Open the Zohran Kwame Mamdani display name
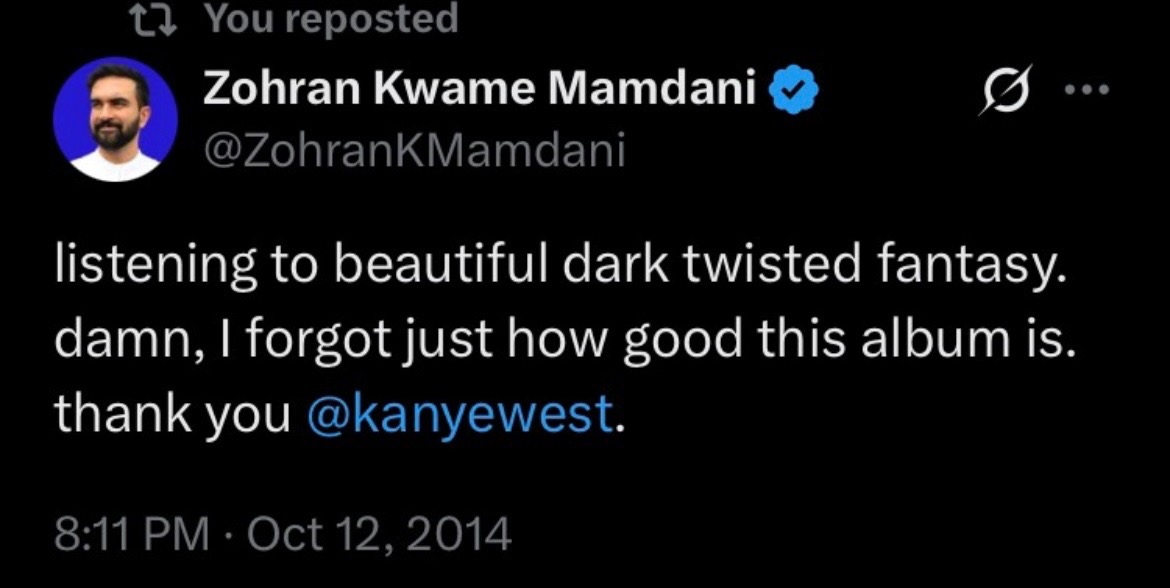The height and width of the screenshot is (588, 1170). [x=478, y=91]
